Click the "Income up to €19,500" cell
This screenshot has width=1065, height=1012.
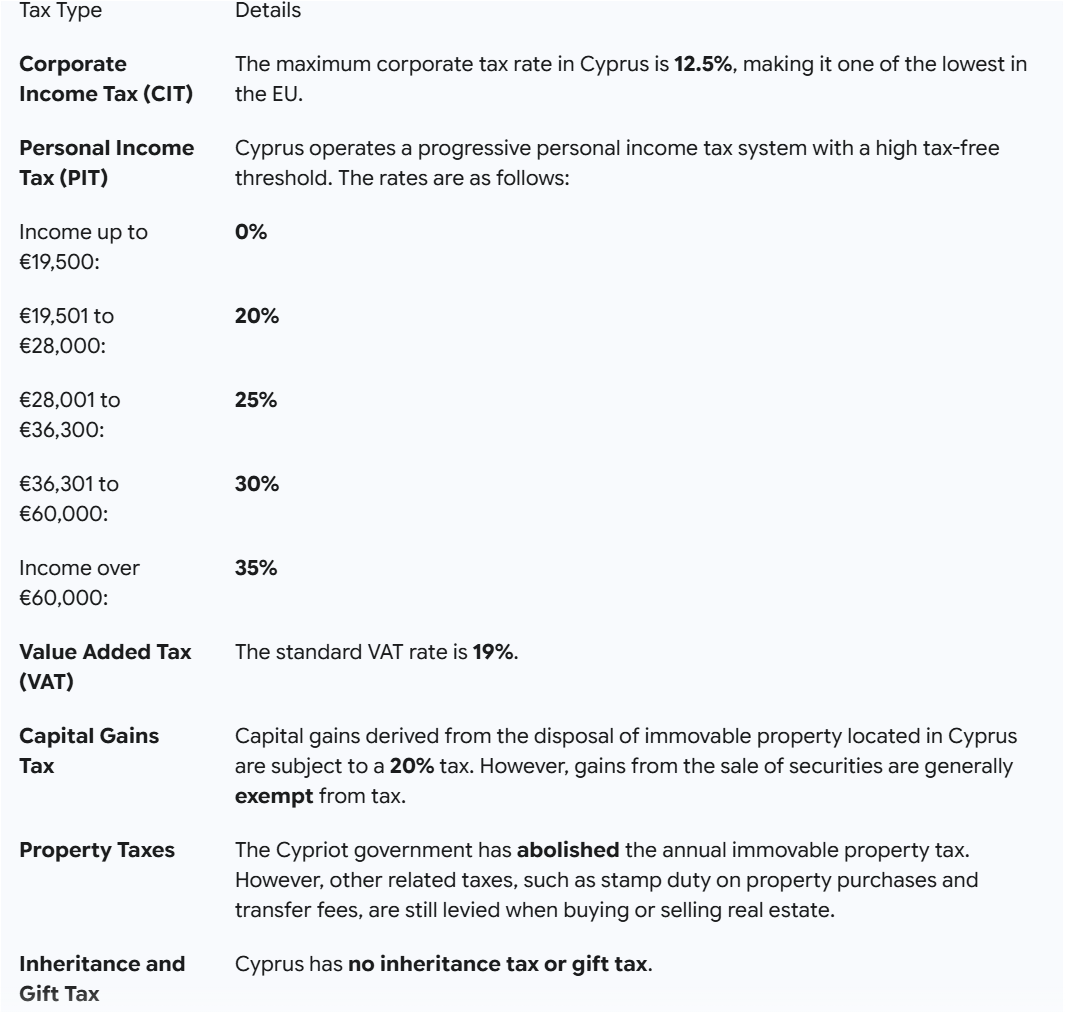pyautogui.click(x=84, y=246)
